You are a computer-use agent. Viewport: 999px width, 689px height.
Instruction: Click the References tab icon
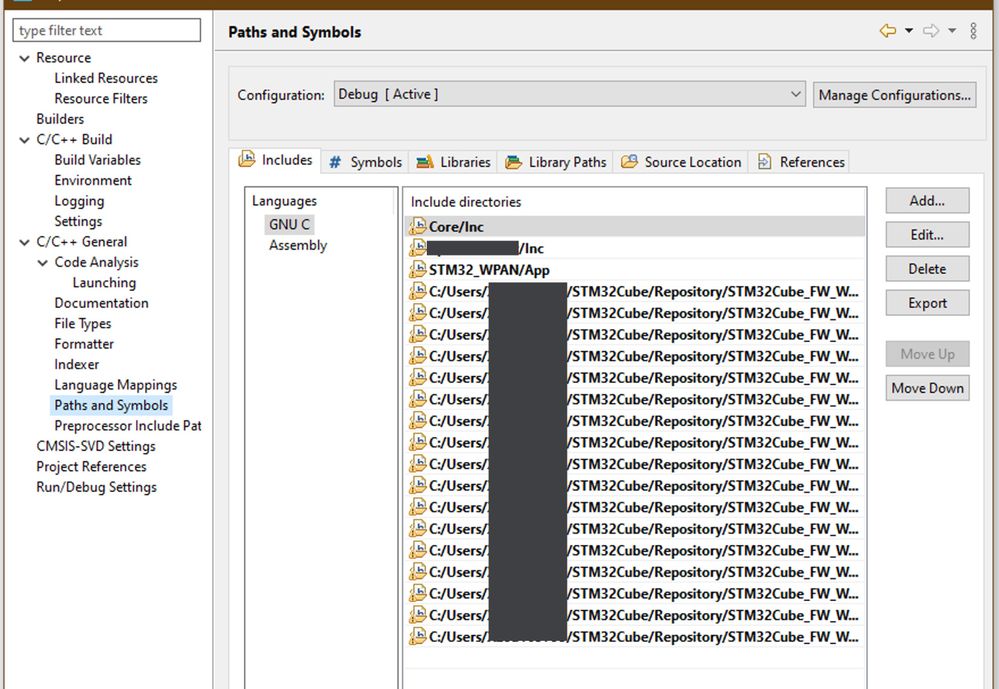pos(765,162)
